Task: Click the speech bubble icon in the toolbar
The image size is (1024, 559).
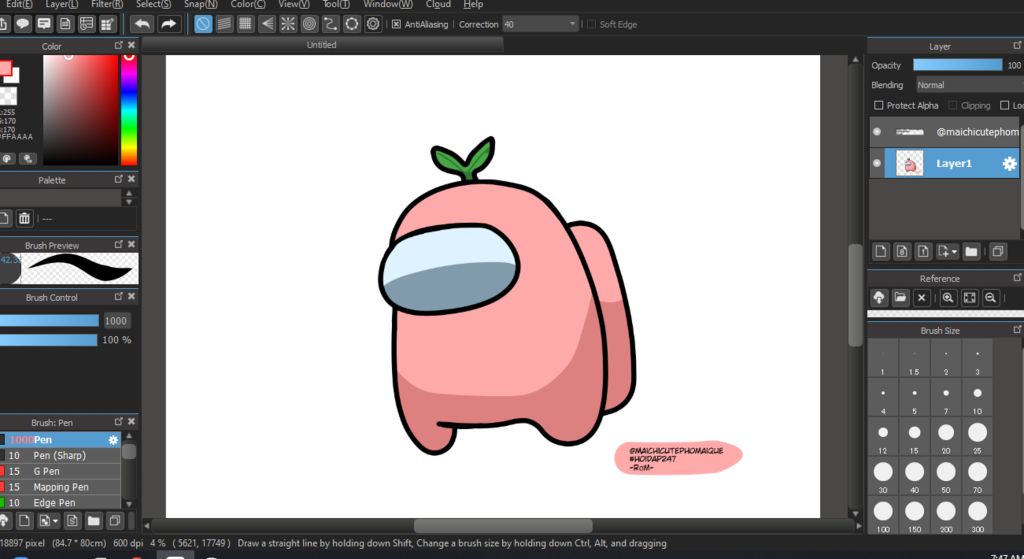Action: pyautogui.click(x=23, y=24)
